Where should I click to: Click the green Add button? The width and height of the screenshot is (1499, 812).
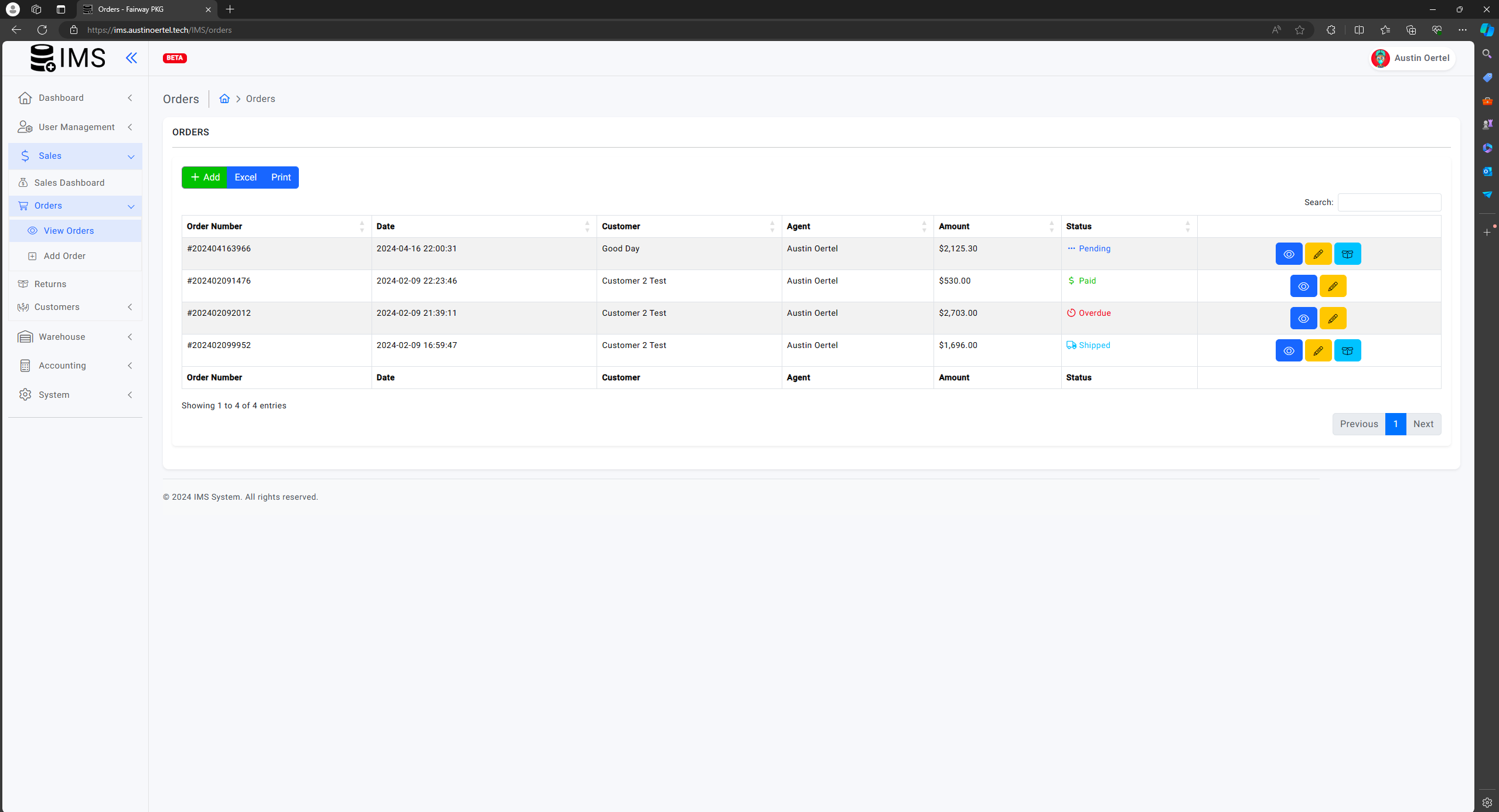click(x=205, y=177)
